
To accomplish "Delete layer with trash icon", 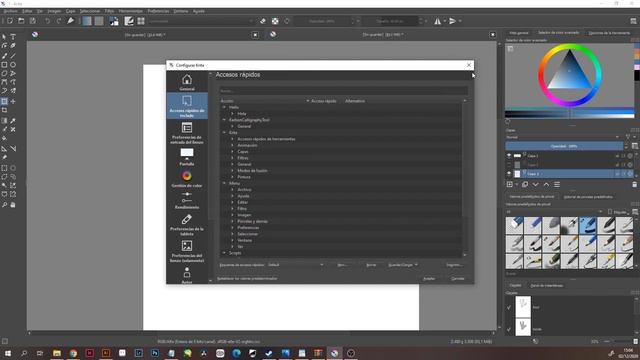I will pos(635,184).
